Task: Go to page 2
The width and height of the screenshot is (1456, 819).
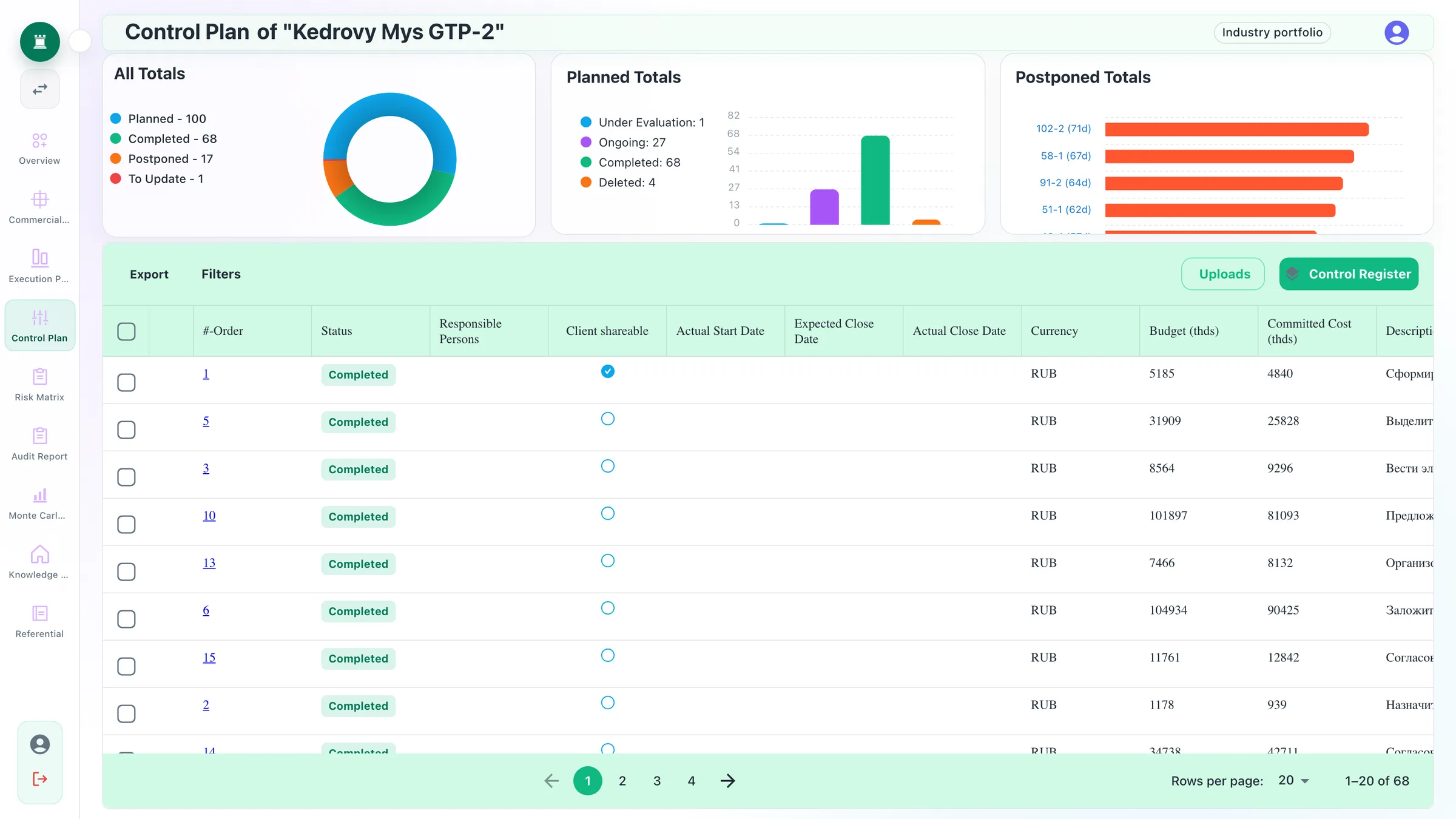Action: [622, 781]
